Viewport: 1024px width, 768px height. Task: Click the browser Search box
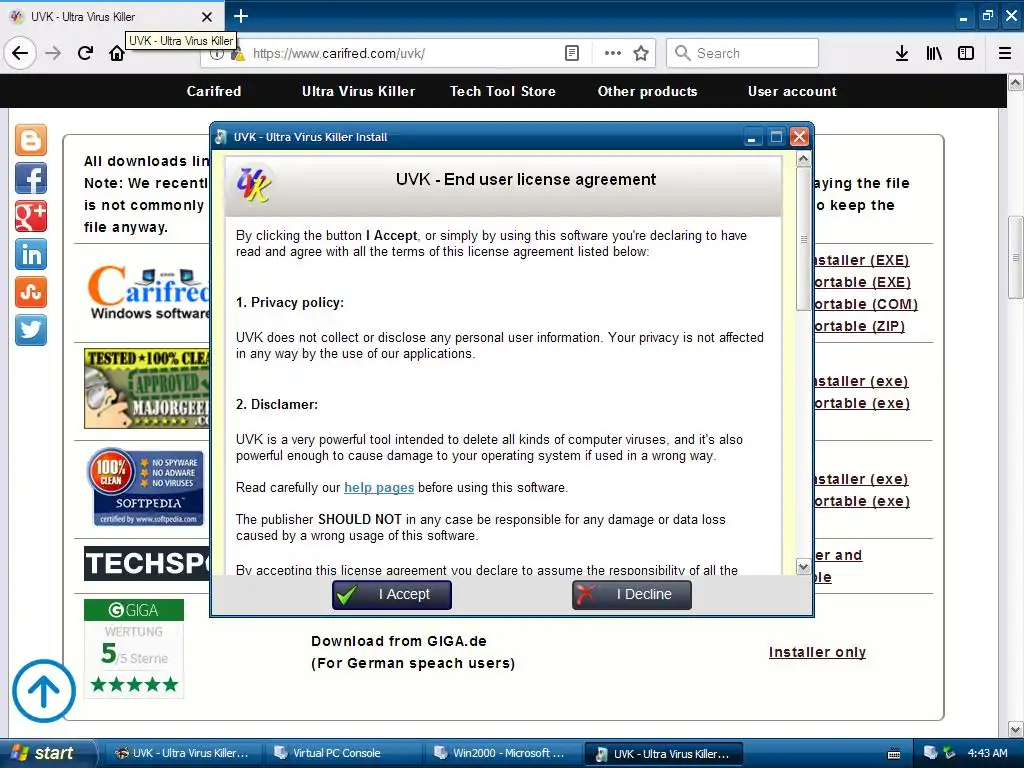click(743, 53)
